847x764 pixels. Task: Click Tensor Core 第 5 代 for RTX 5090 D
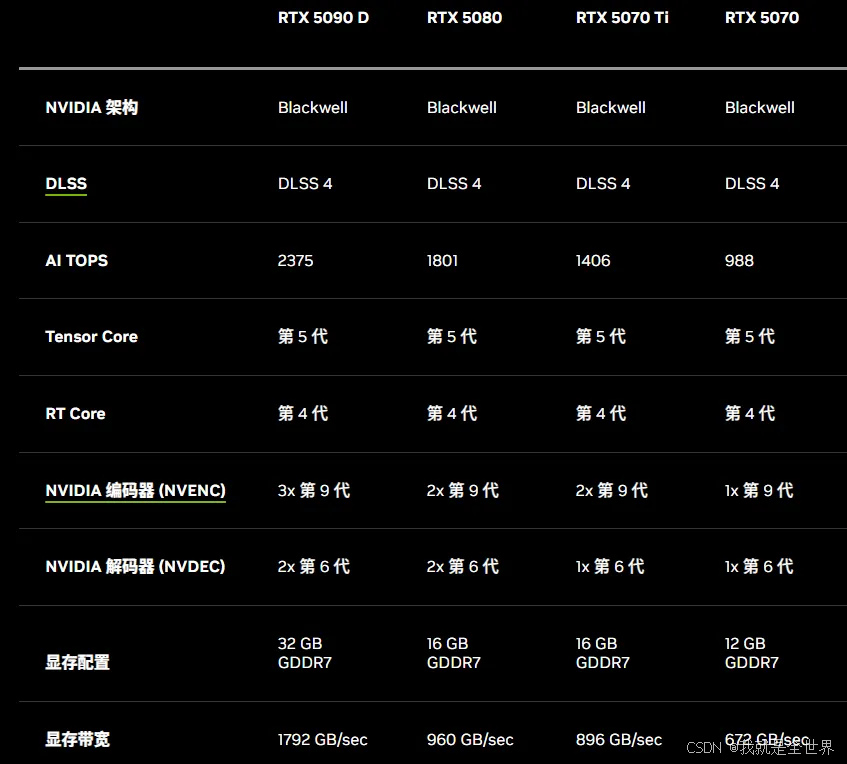click(x=303, y=337)
